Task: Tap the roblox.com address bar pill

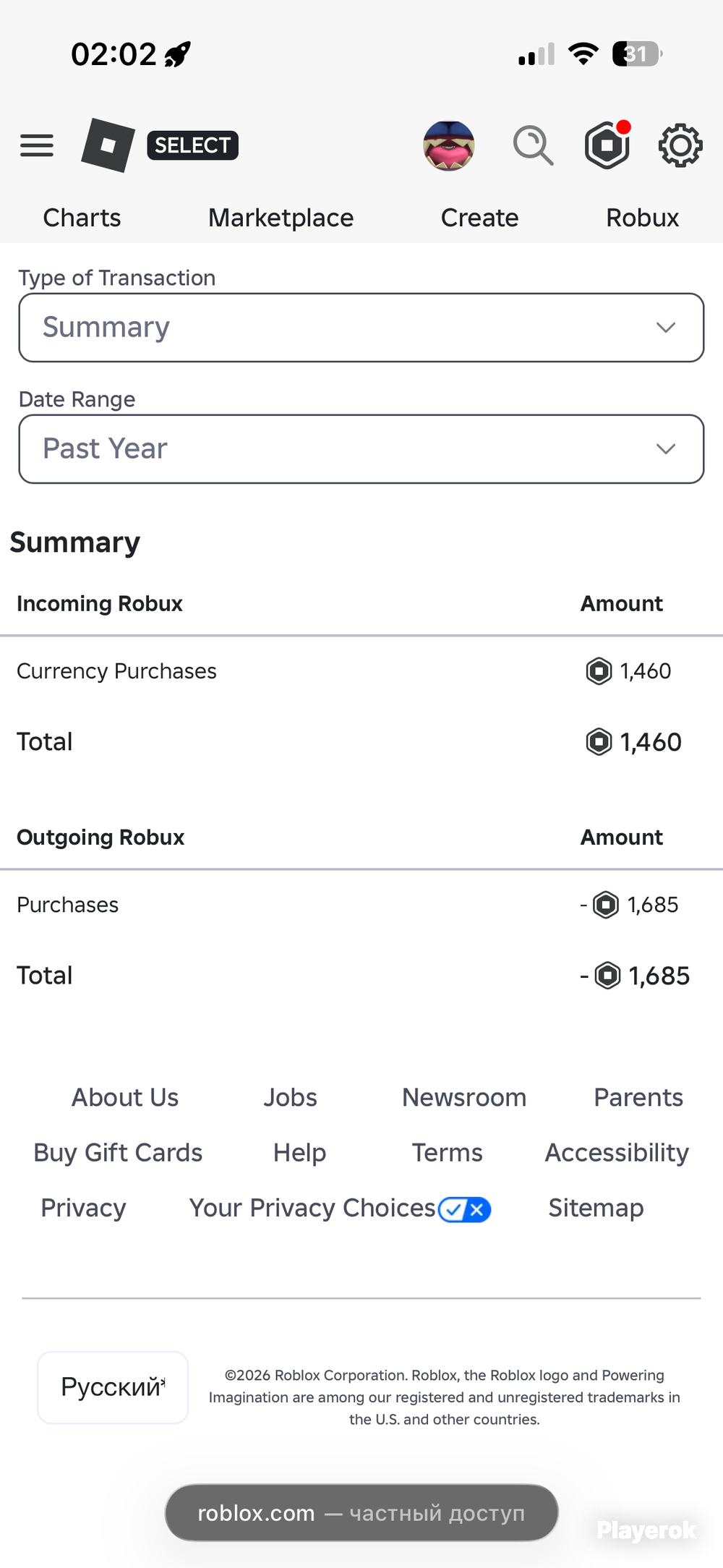Action: tap(361, 1513)
